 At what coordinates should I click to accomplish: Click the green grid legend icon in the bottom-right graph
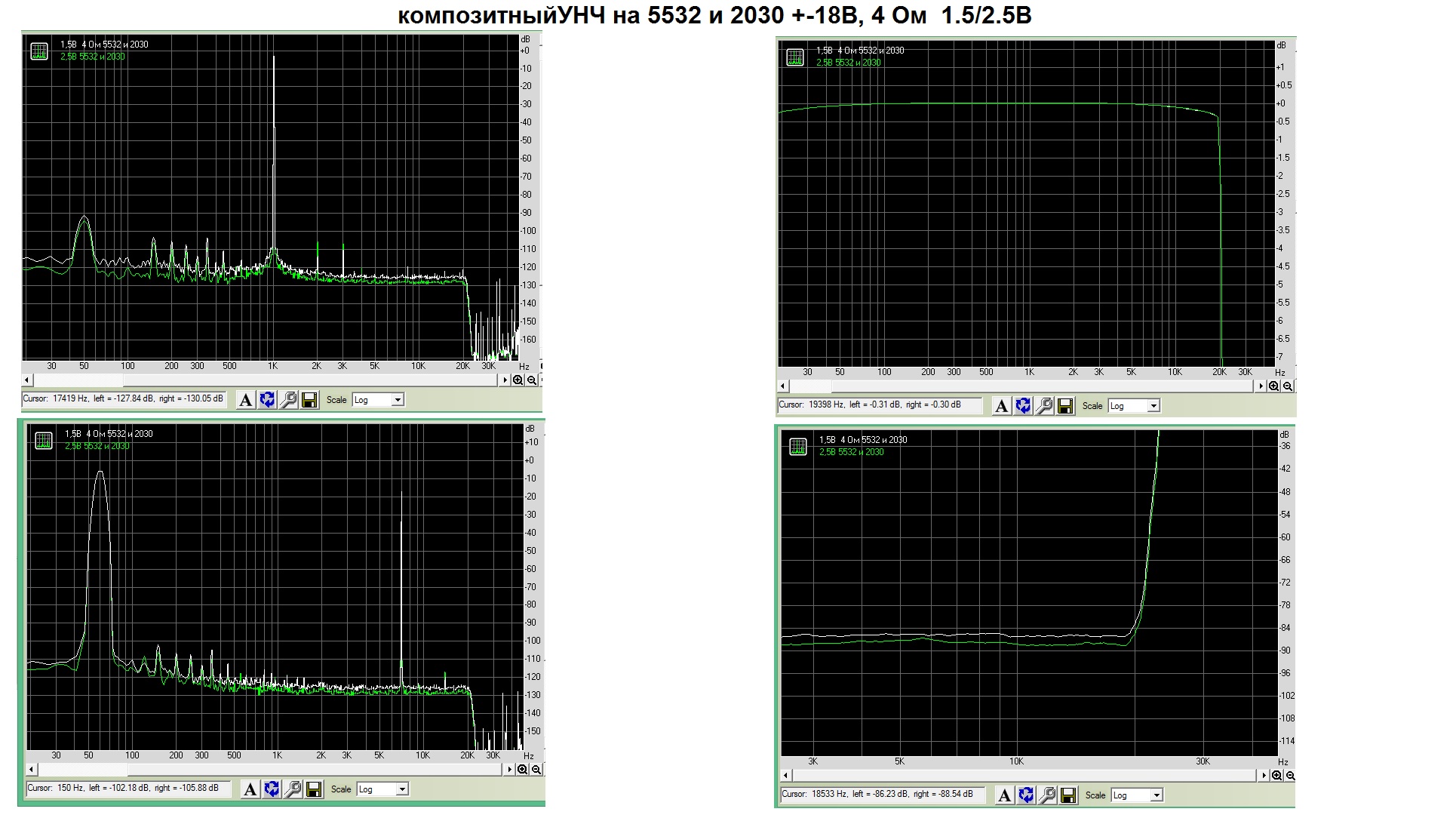point(798,447)
